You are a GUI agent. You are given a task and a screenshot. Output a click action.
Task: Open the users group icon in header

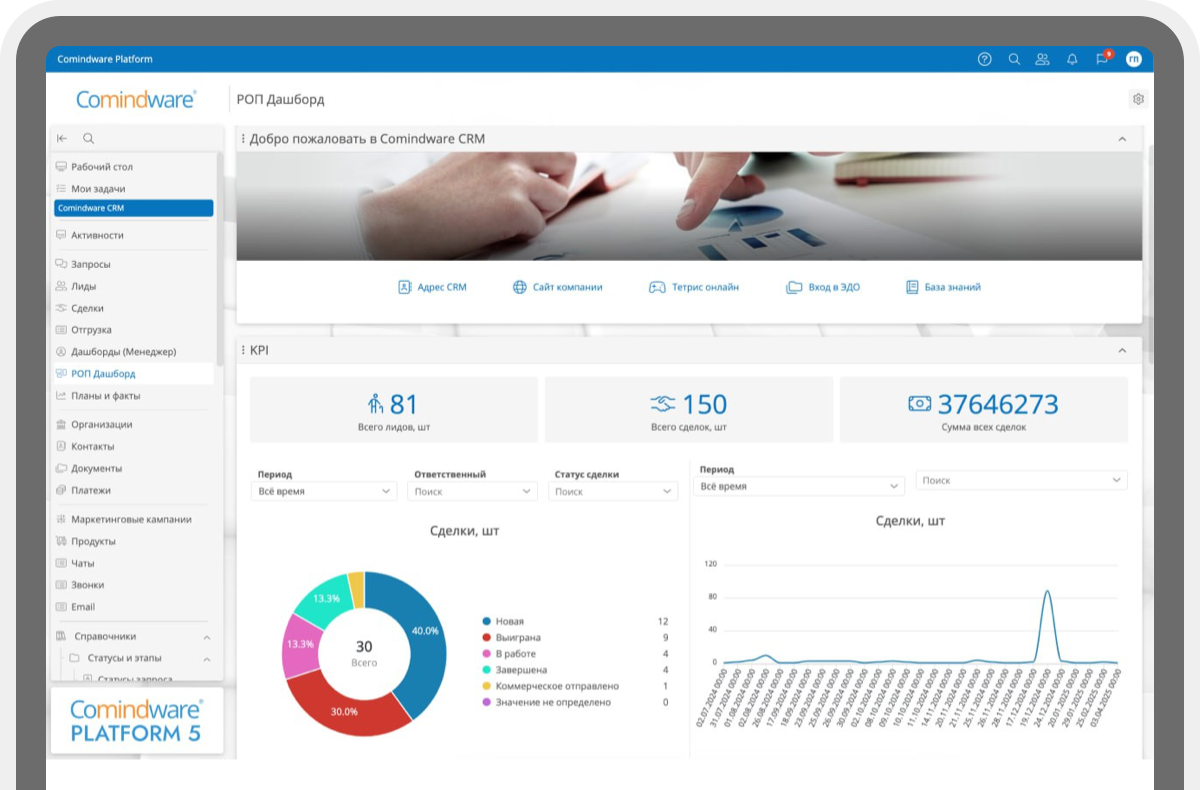[x=1042, y=59]
